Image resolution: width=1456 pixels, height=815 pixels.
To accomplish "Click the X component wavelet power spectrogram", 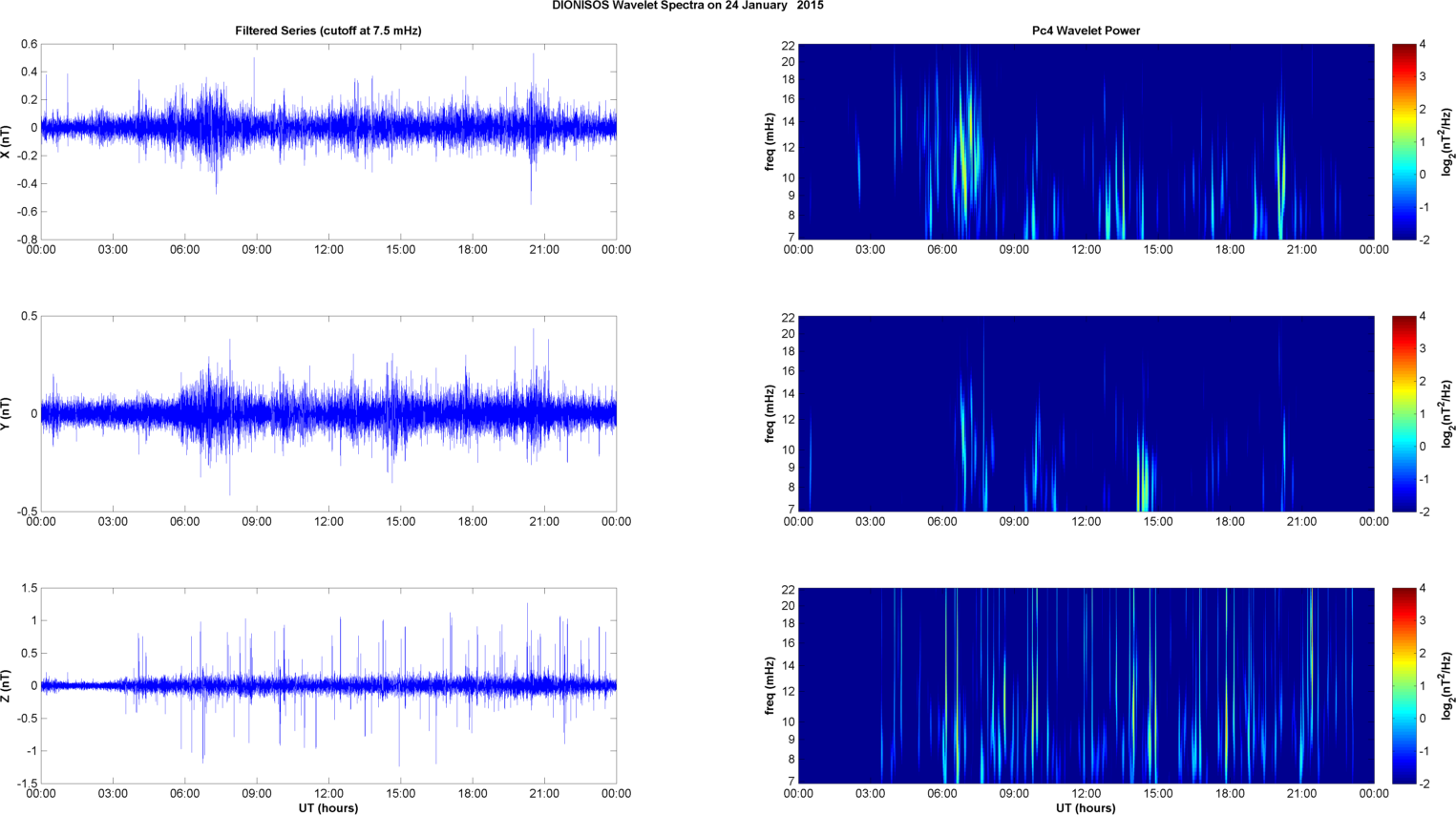I will point(1086,141).
